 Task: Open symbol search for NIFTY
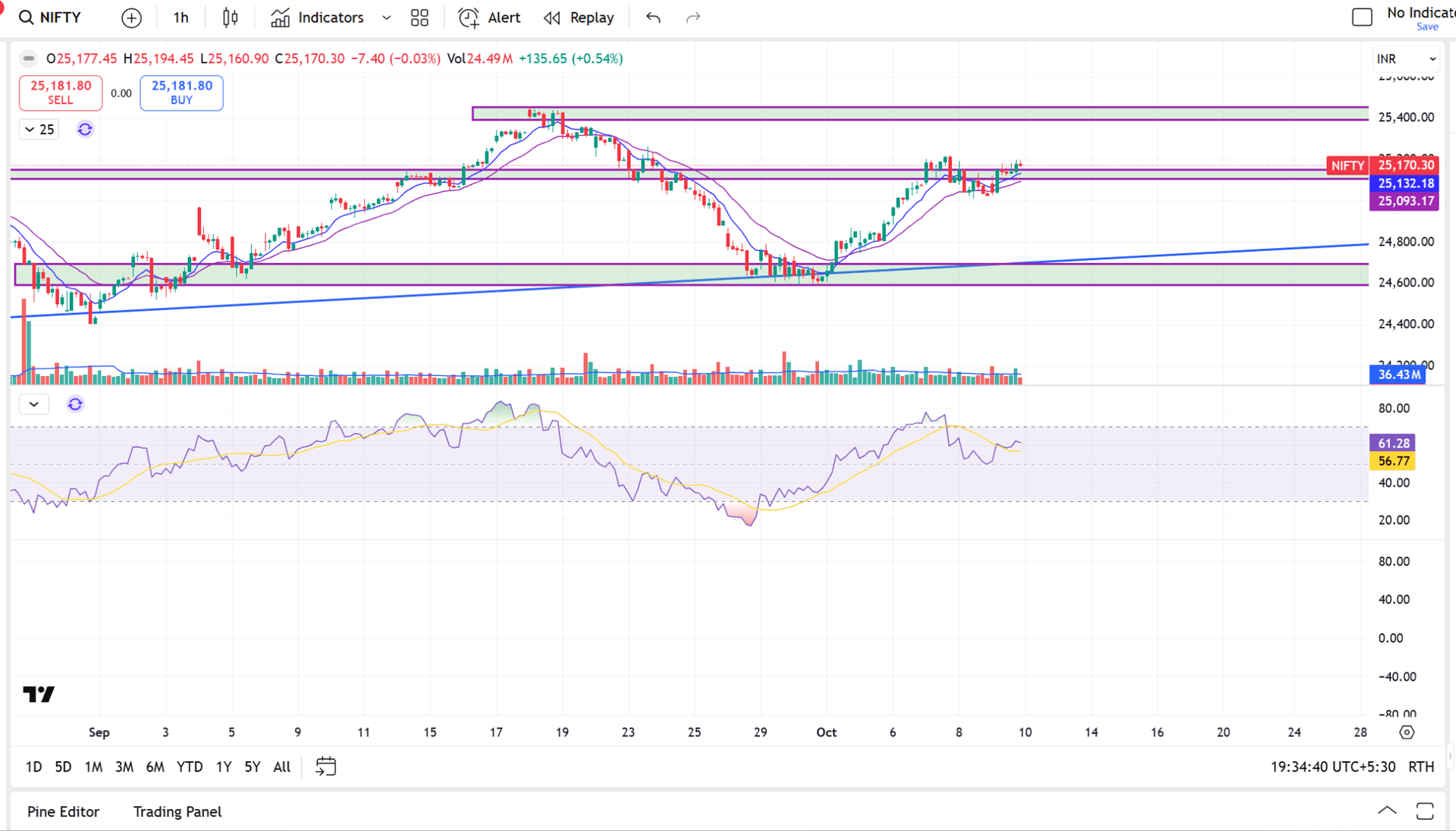coord(50,17)
